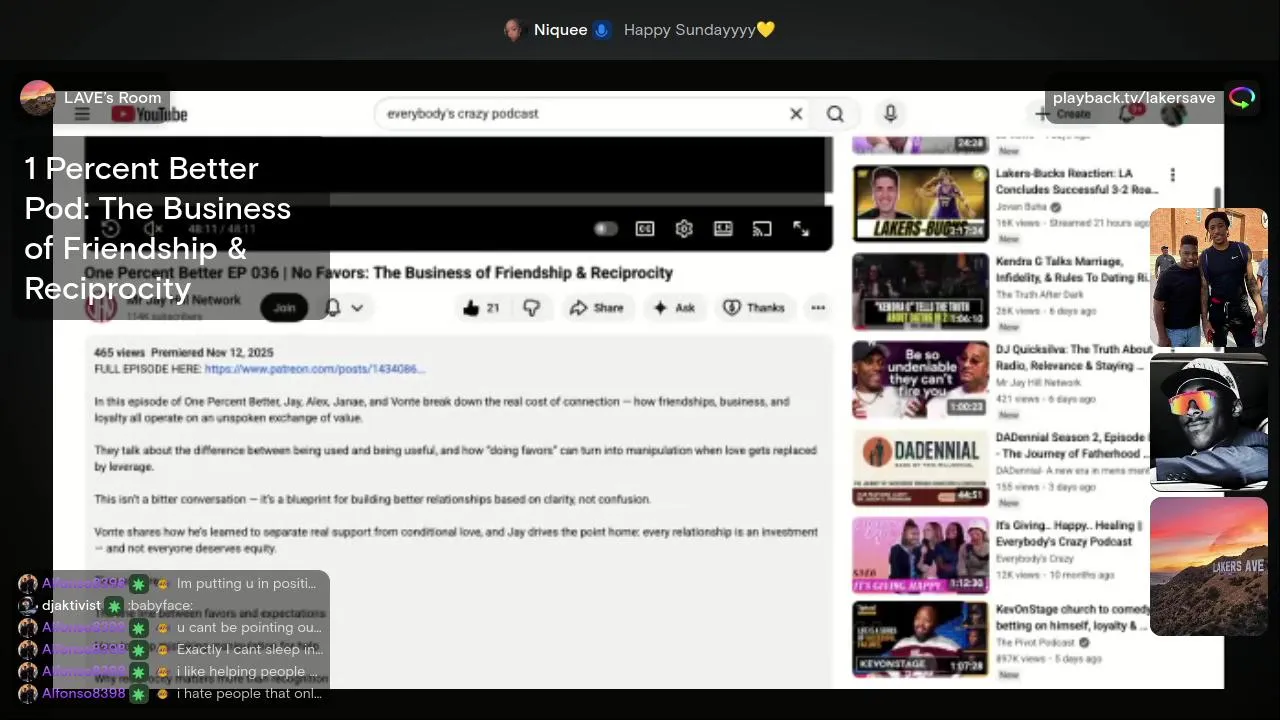Select participant tile with mirrored sunglasses
This screenshot has width=1280, height=720.
coord(1208,422)
